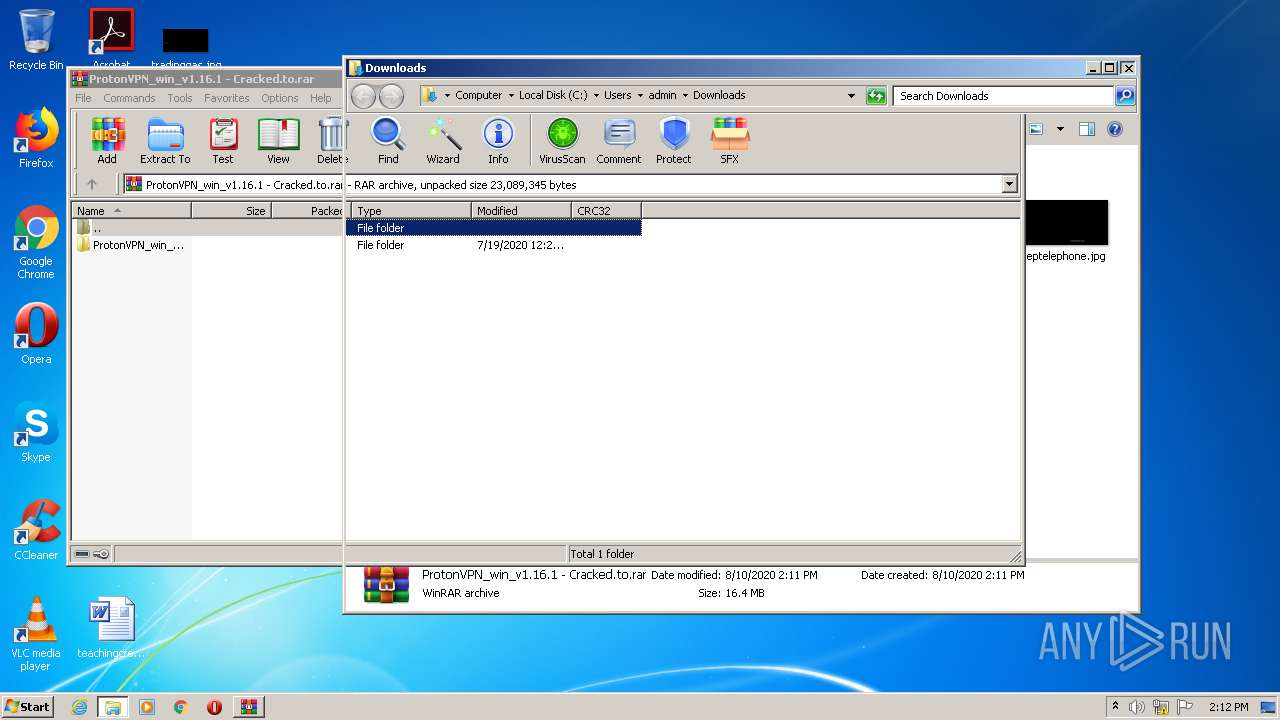Image resolution: width=1280 pixels, height=720 pixels.
Task: Click the Explorer forward navigation arrow
Action: point(391,96)
